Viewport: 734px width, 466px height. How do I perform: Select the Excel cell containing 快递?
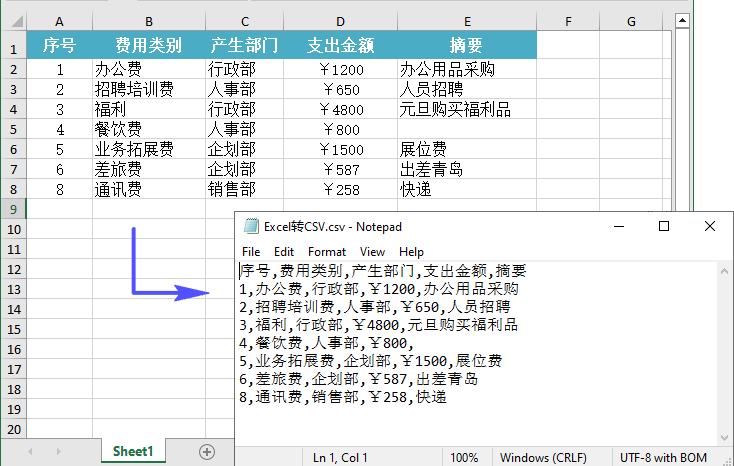coord(467,189)
